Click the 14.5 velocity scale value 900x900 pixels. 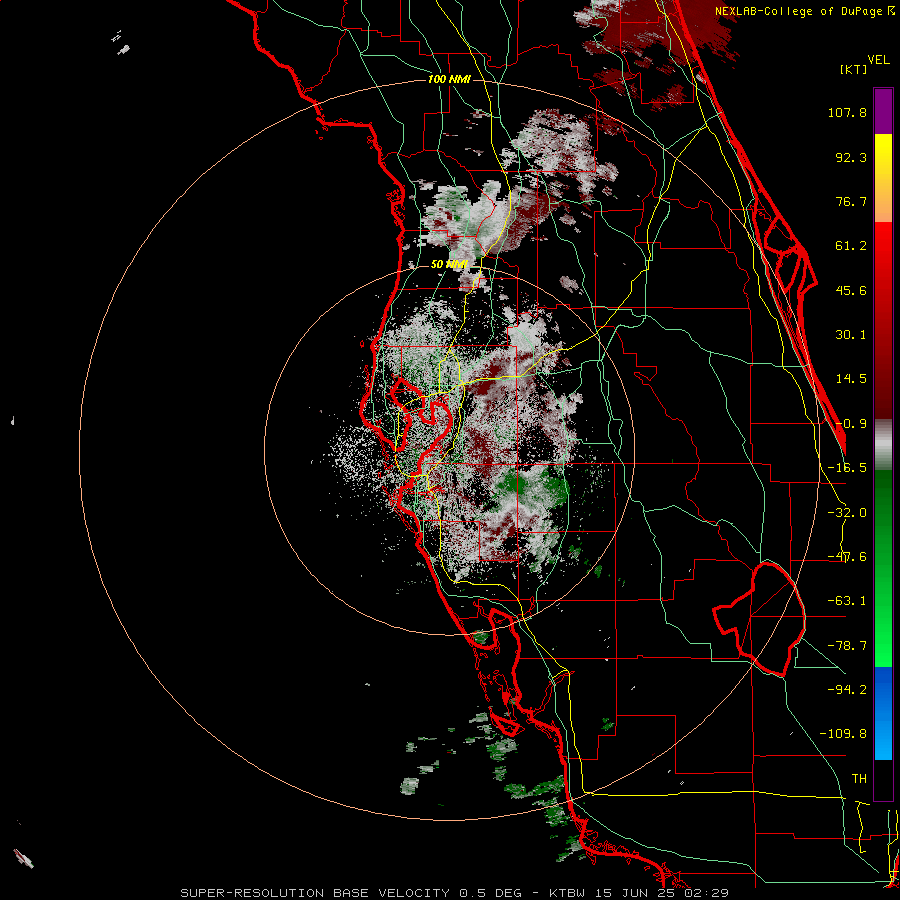pyautogui.click(x=851, y=379)
